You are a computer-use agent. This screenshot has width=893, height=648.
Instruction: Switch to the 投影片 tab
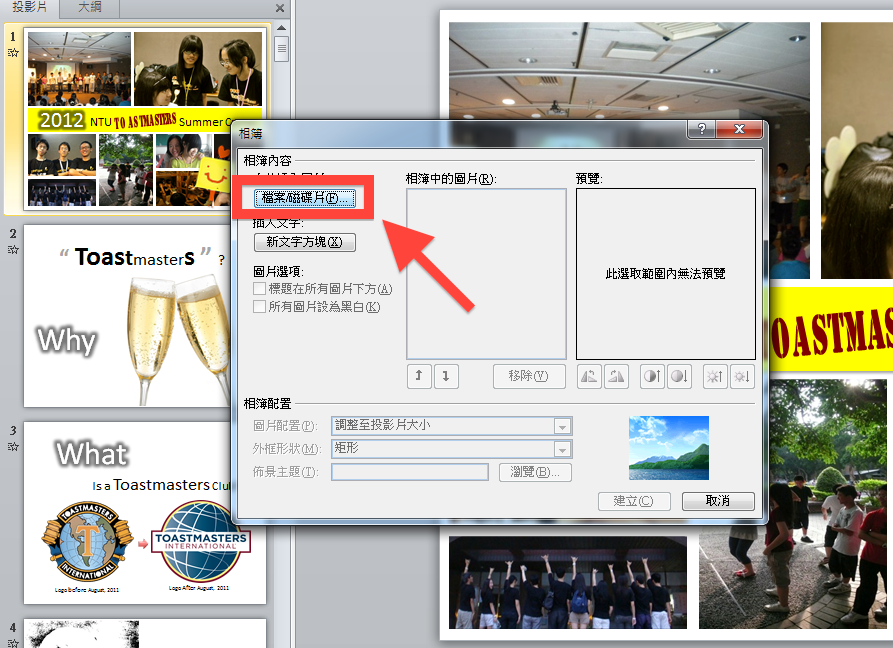[30, 7]
